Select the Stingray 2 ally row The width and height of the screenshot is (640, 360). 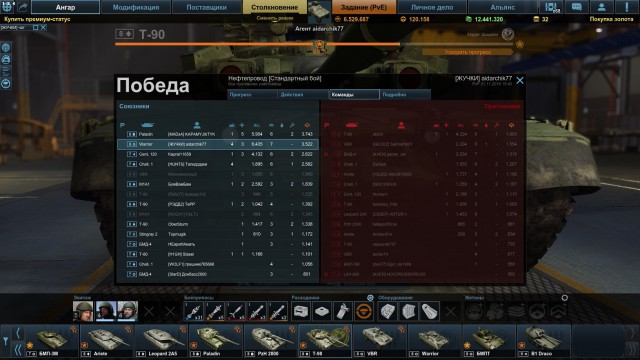pos(218,234)
